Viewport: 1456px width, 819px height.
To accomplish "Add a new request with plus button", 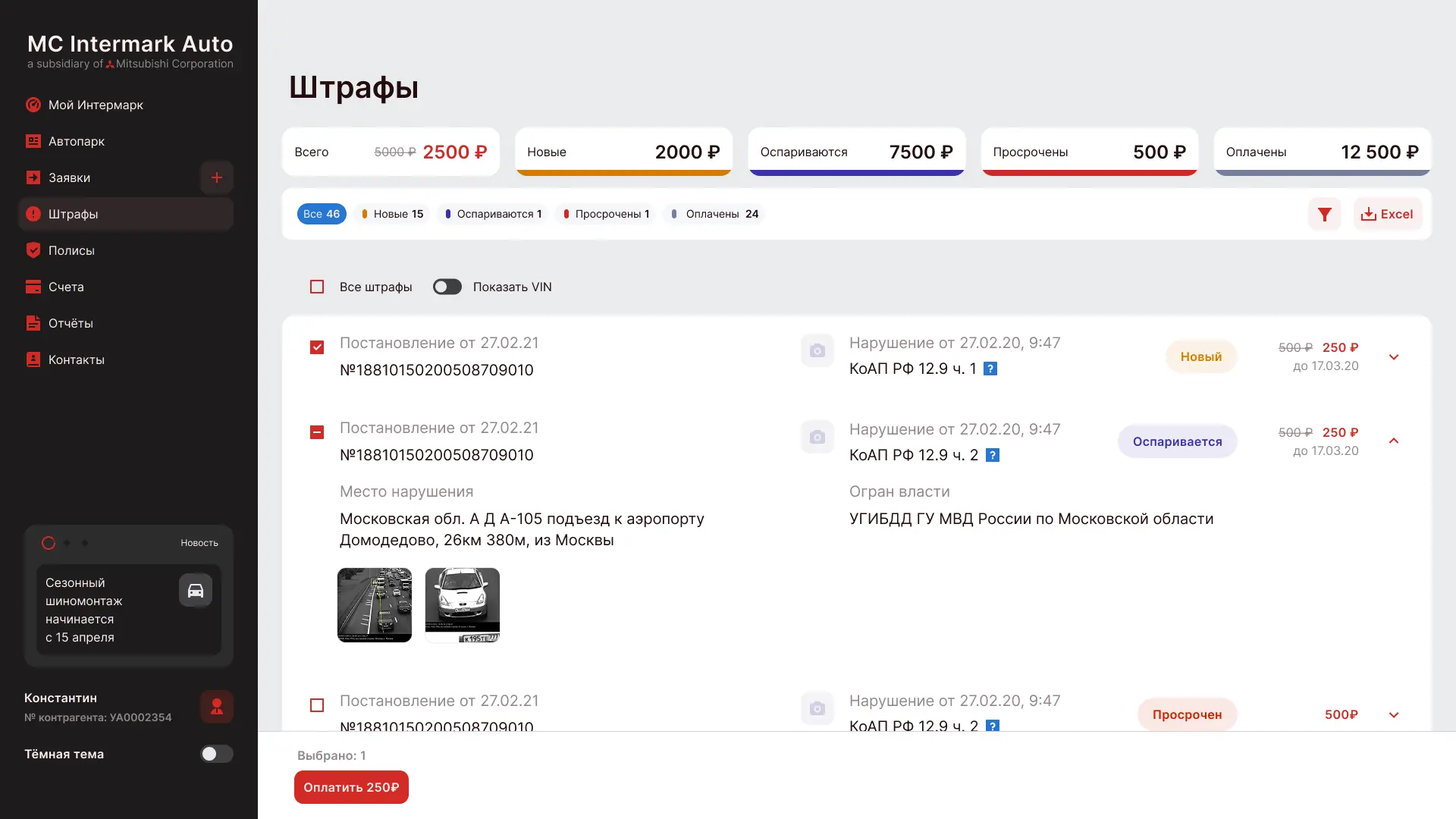I will 217,177.
